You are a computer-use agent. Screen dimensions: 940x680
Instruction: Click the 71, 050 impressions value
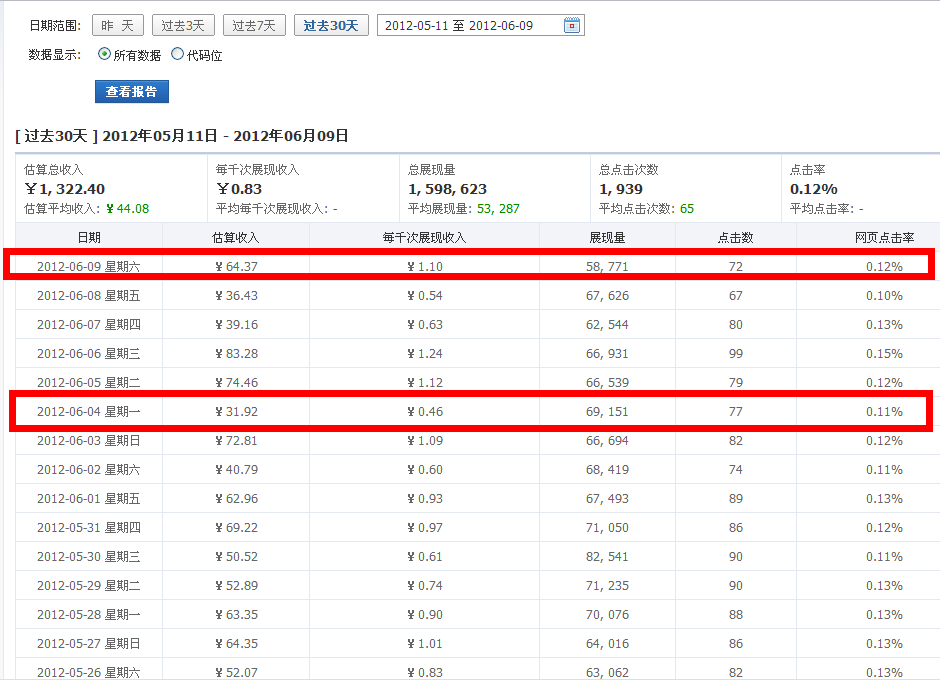(607, 528)
